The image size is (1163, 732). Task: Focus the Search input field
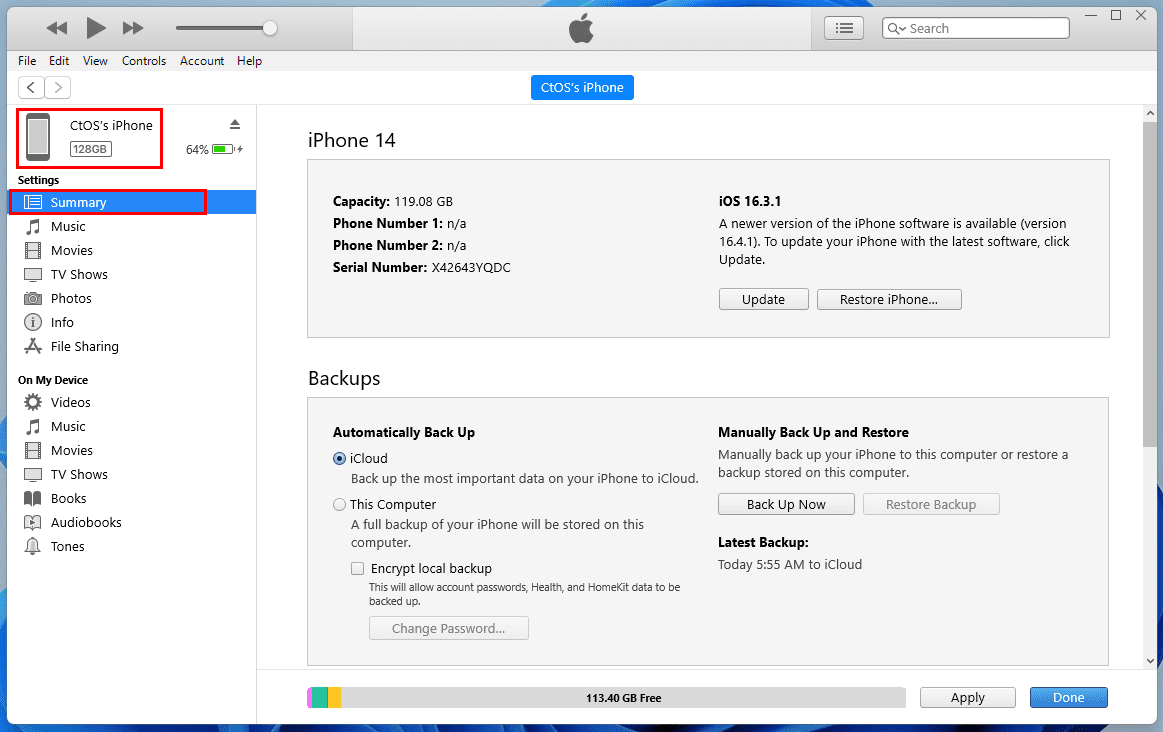976,28
